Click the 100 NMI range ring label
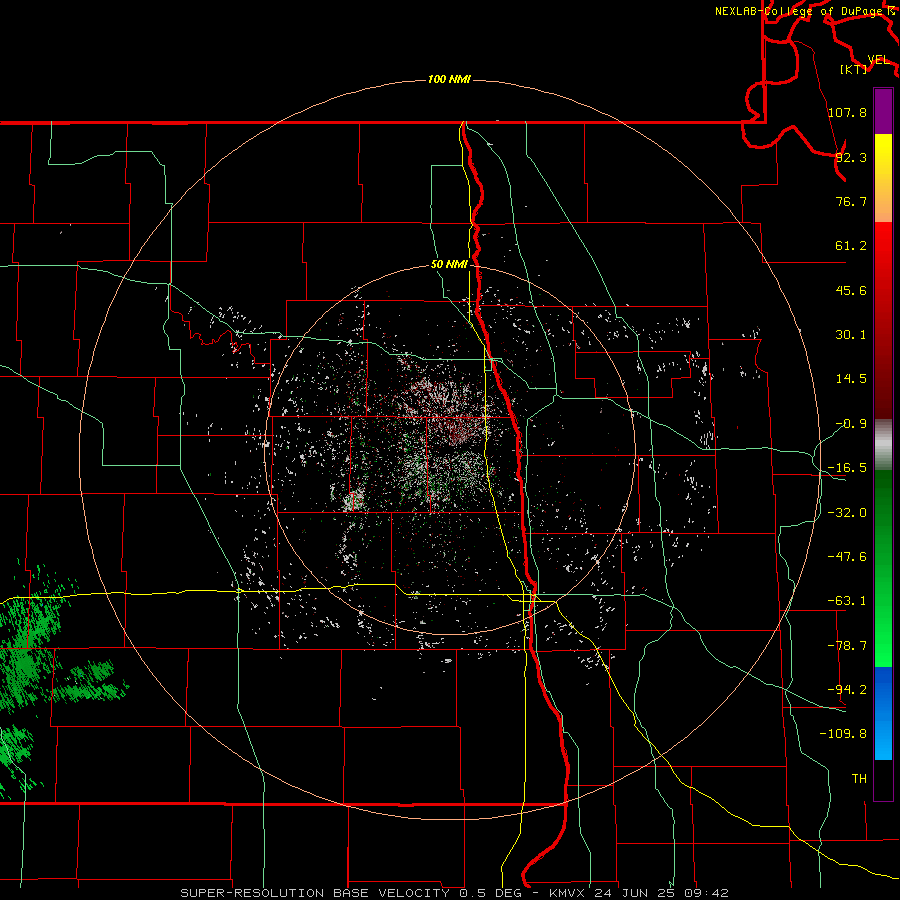Viewport: 900px width, 900px height. [449, 79]
